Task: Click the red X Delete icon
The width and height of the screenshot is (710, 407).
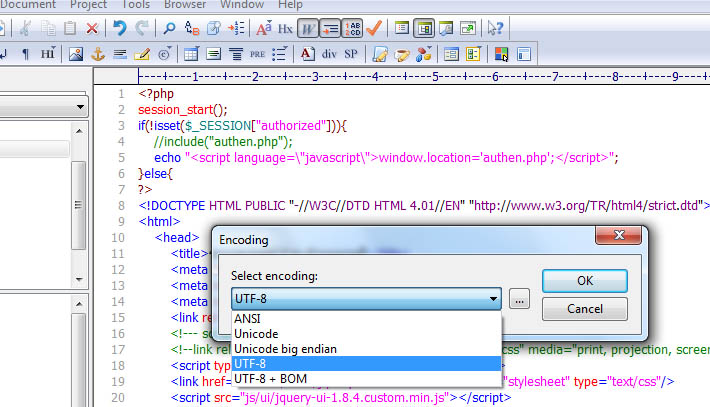Action: click(x=92, y=29)
